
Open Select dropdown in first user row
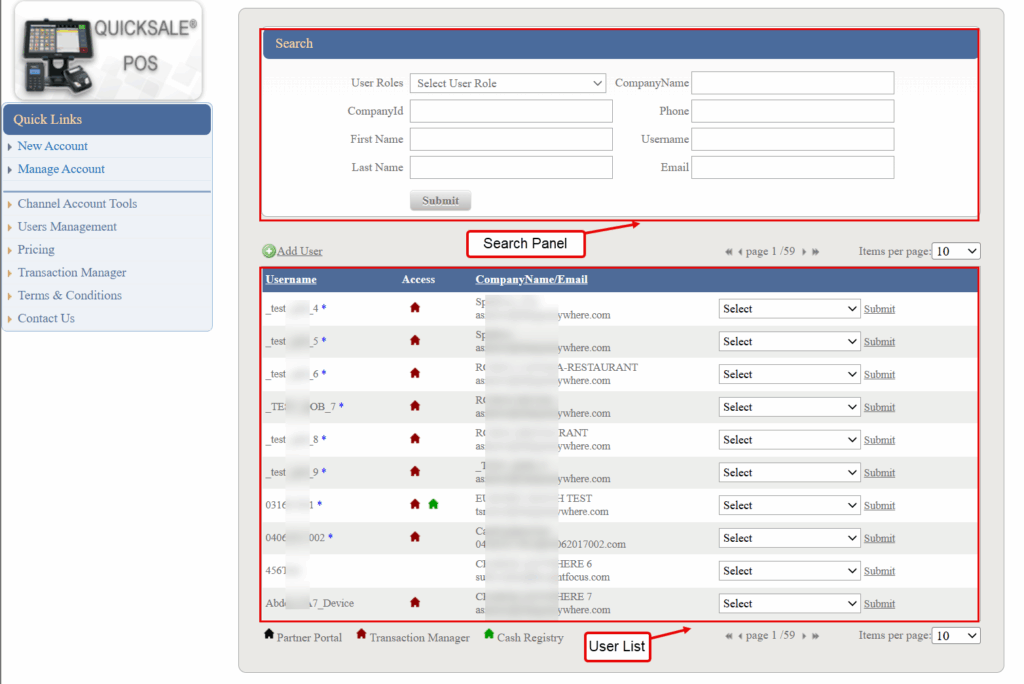click(x=788, y=309)
